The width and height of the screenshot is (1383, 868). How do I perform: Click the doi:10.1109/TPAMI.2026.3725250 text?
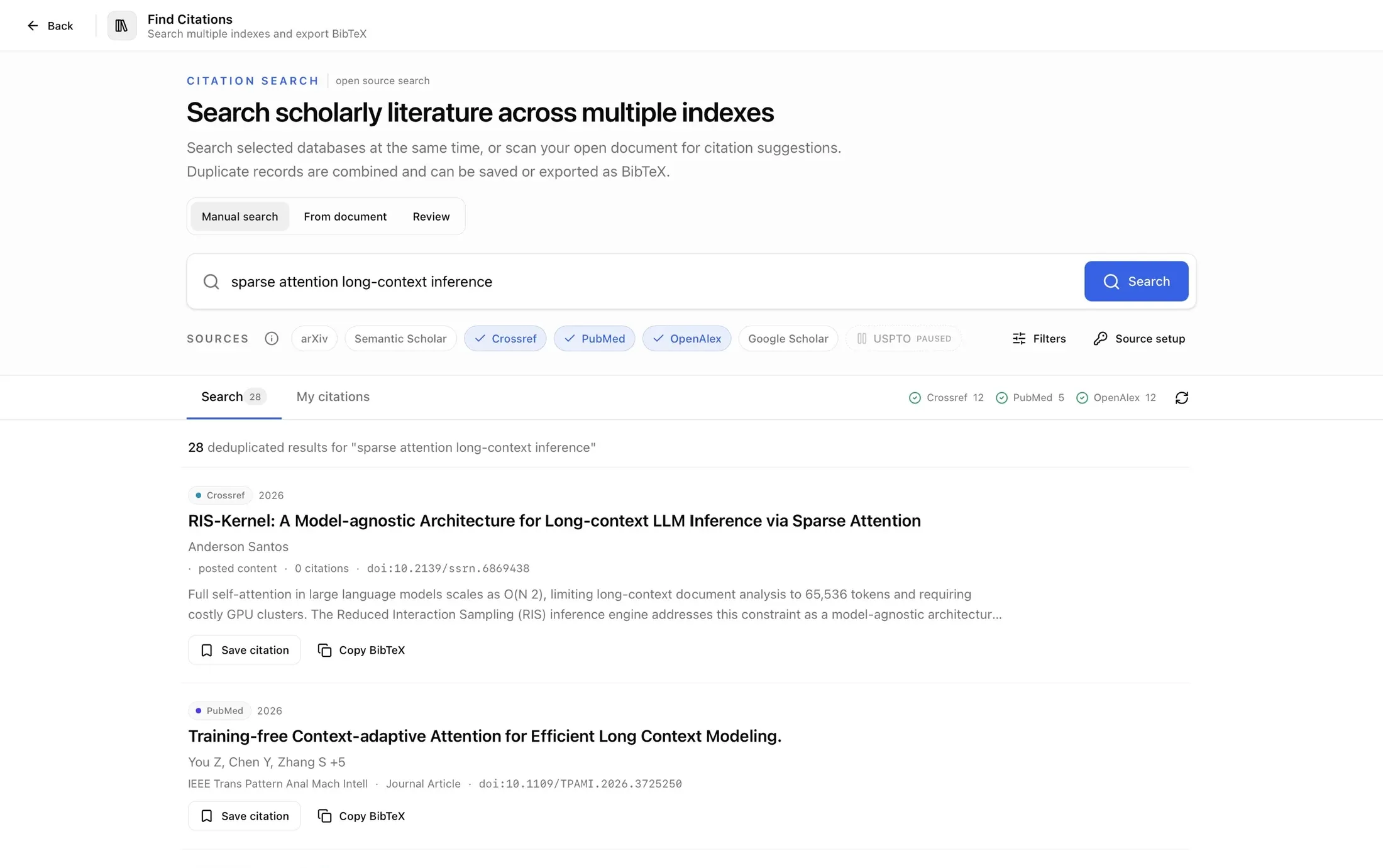click(580, 784)
